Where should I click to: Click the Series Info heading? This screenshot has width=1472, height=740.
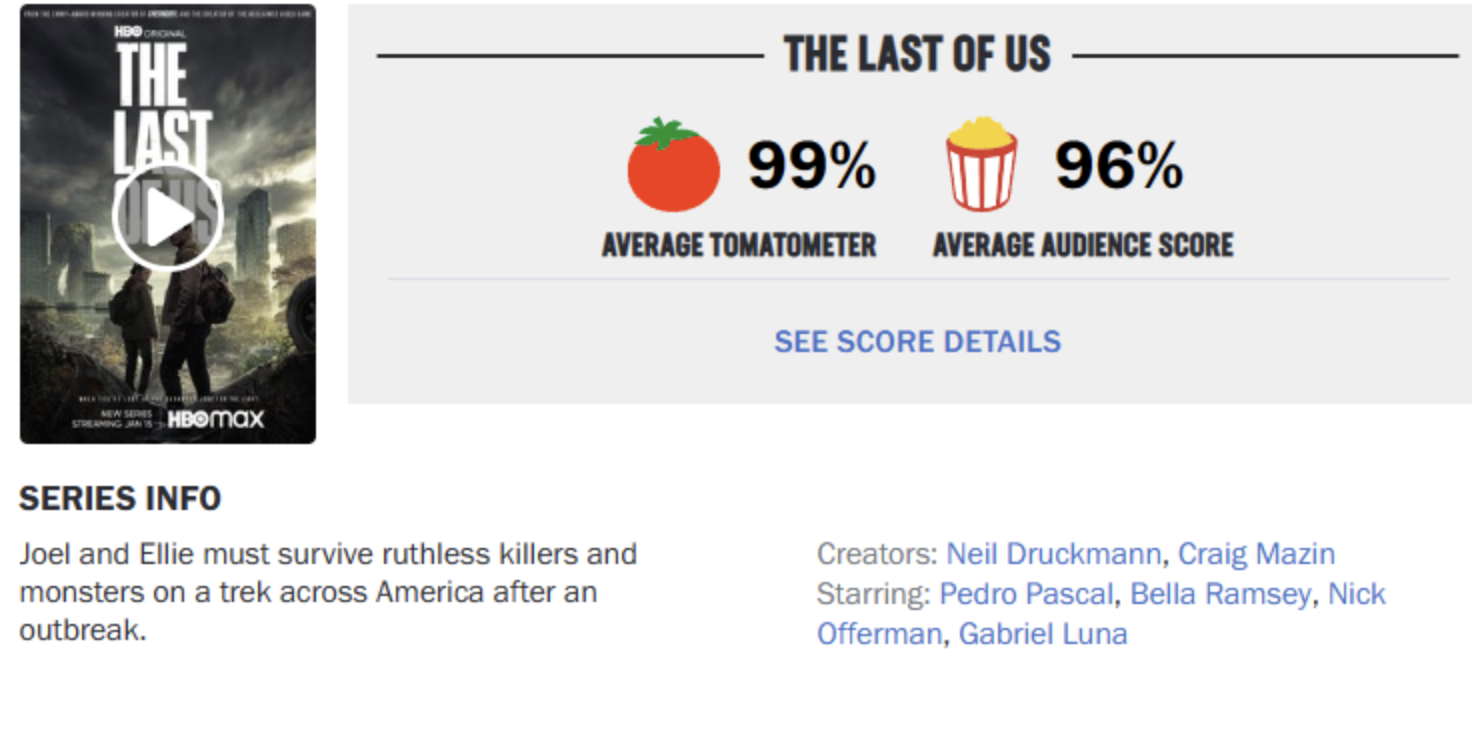tap(120, 498)
